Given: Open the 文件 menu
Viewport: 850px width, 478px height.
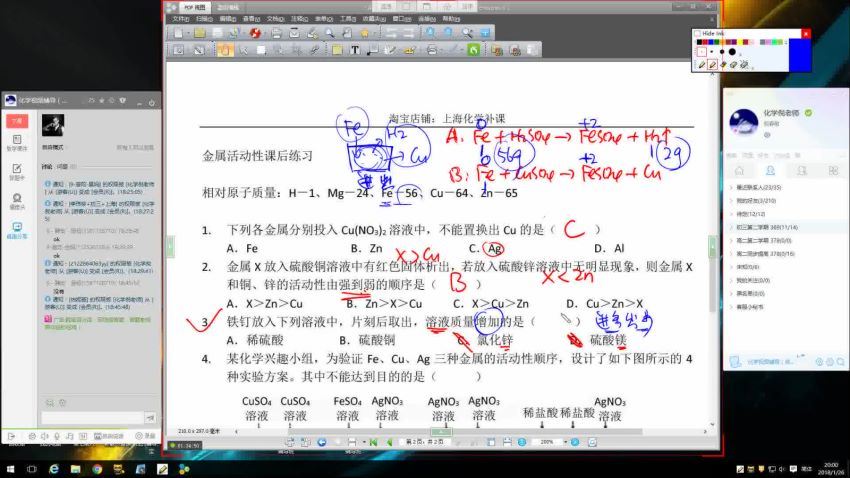Looking at the screenshot, I should point(180,18).
